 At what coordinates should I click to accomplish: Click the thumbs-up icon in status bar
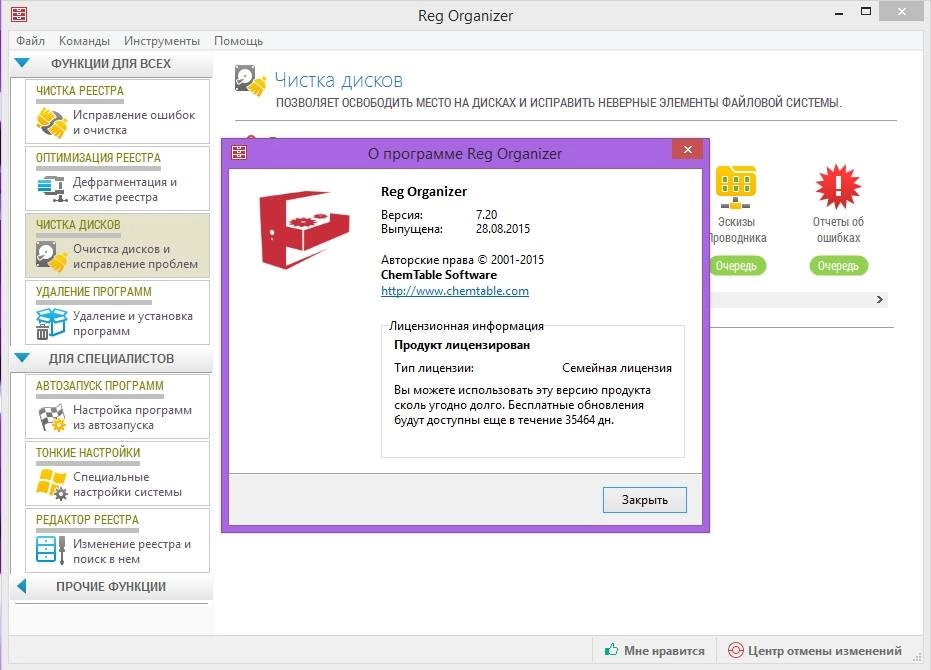pyautogui.click(x=611, y=650)
